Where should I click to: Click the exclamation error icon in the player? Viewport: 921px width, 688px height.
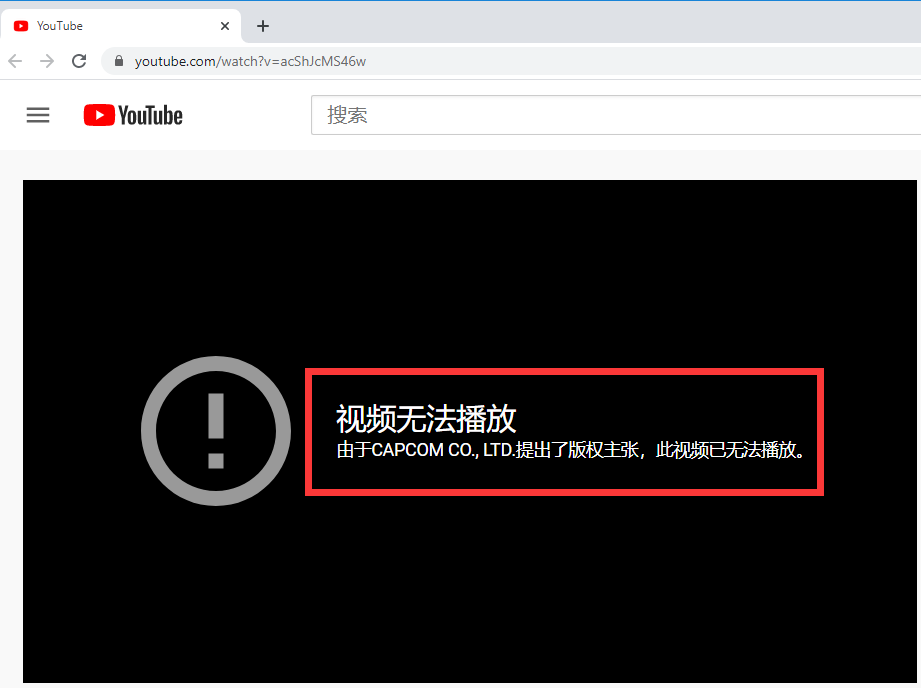tap(216, 431)
